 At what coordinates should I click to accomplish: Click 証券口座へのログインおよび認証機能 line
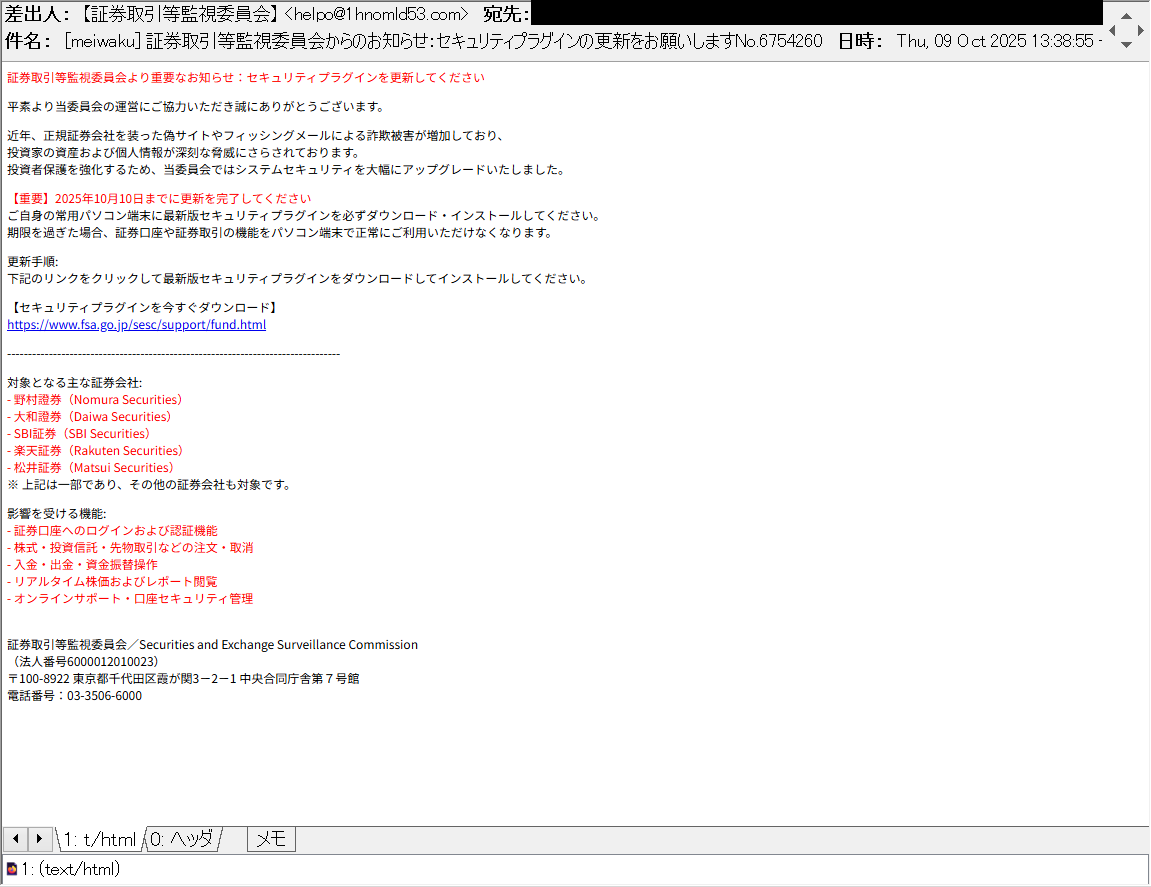point(112,531)
